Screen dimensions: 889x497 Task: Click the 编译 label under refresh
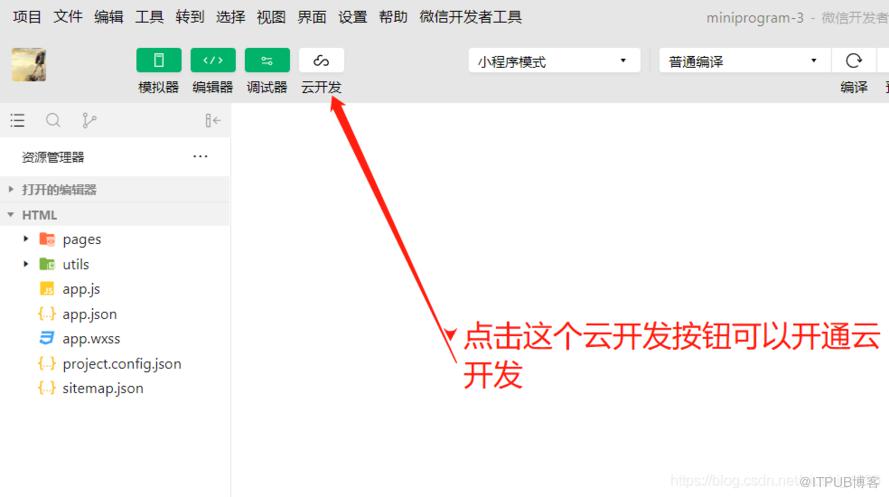click(x=854, y=87)
